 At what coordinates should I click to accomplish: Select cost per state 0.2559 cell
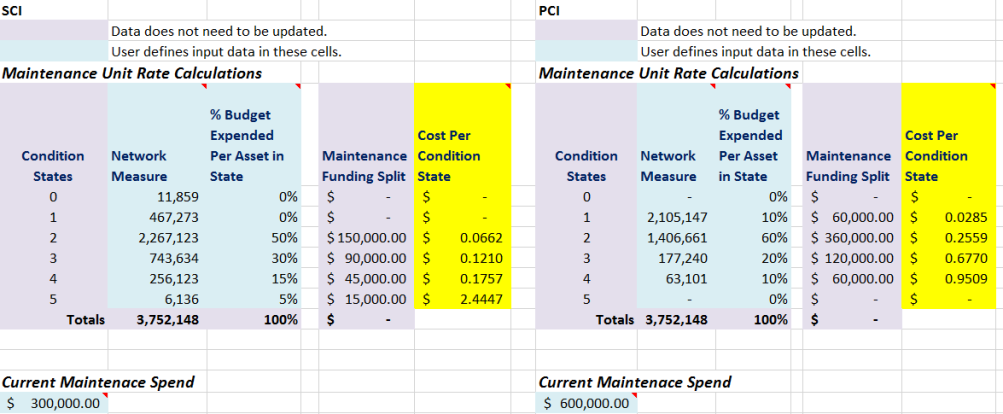pyautogui.click(x=949, y=237)
